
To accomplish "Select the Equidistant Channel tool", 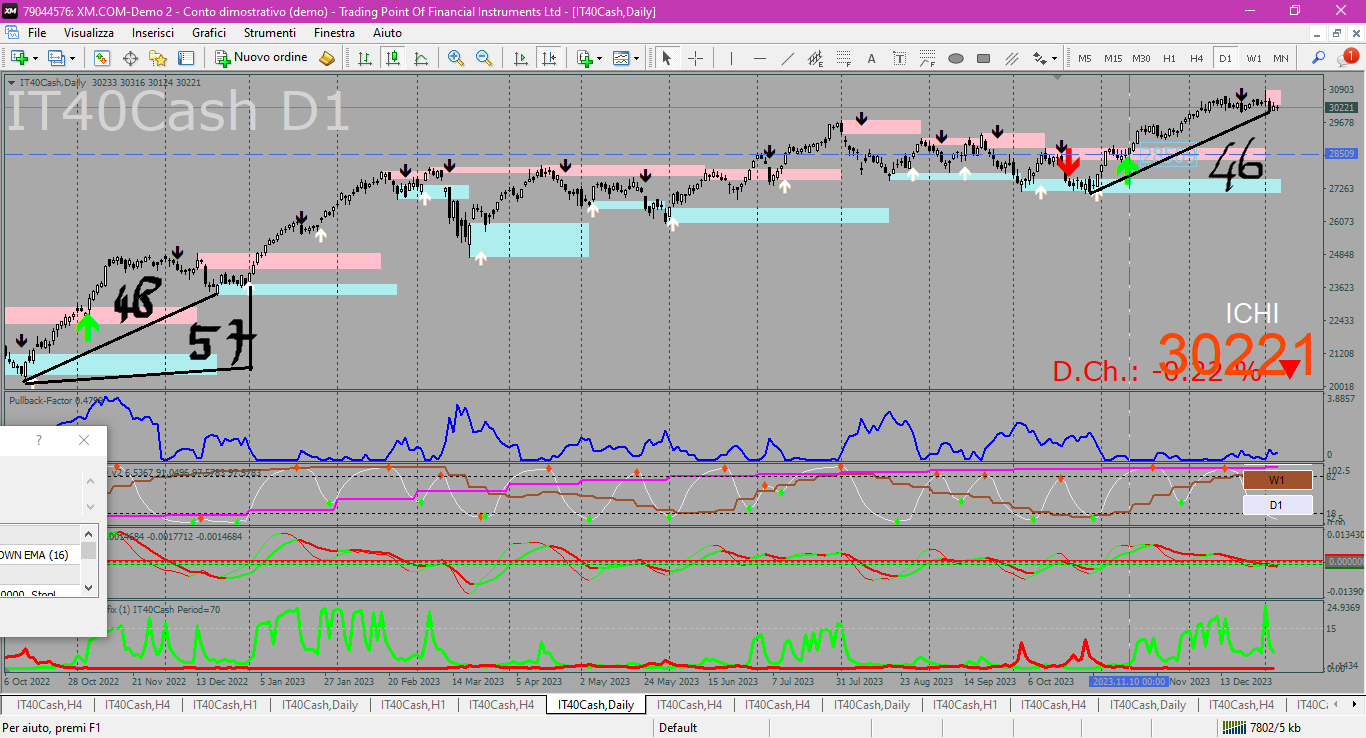I will coord(815,58).
